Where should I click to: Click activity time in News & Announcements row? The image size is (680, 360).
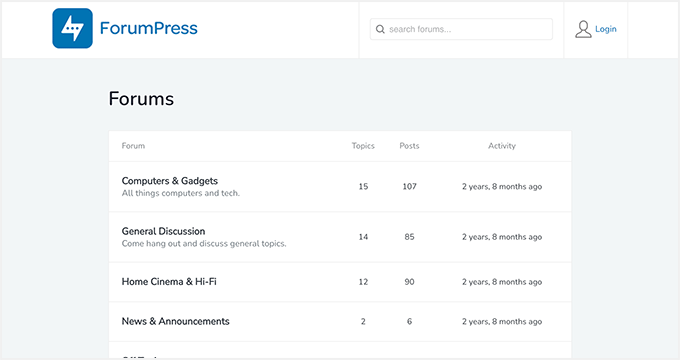502,321
